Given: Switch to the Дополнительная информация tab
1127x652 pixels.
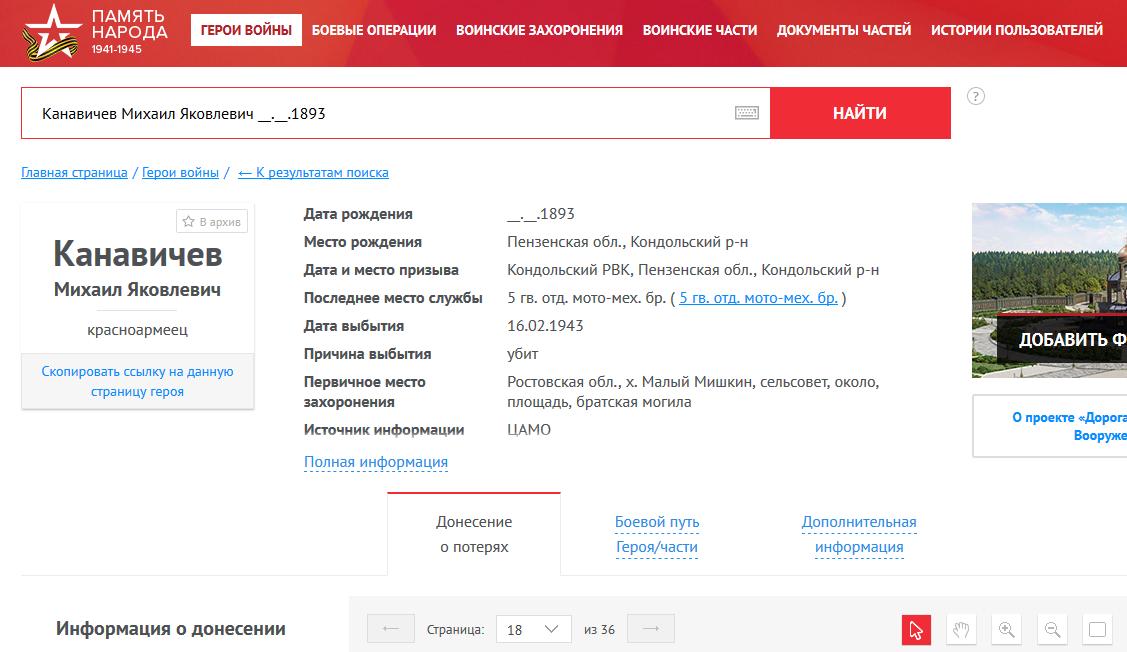Looking at the screenshot, I should pos(859,534).
